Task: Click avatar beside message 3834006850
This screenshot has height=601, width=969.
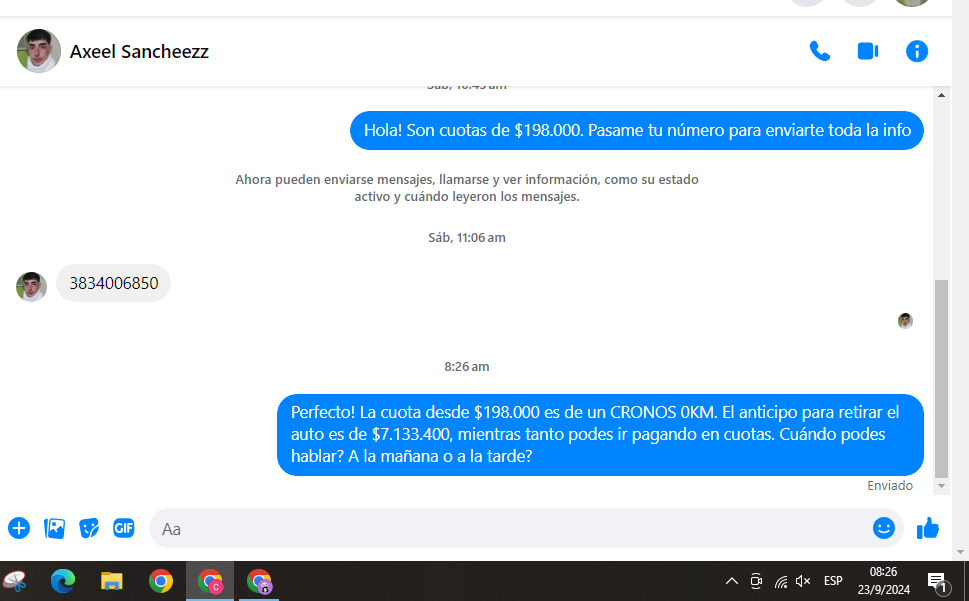Action: 32,287
